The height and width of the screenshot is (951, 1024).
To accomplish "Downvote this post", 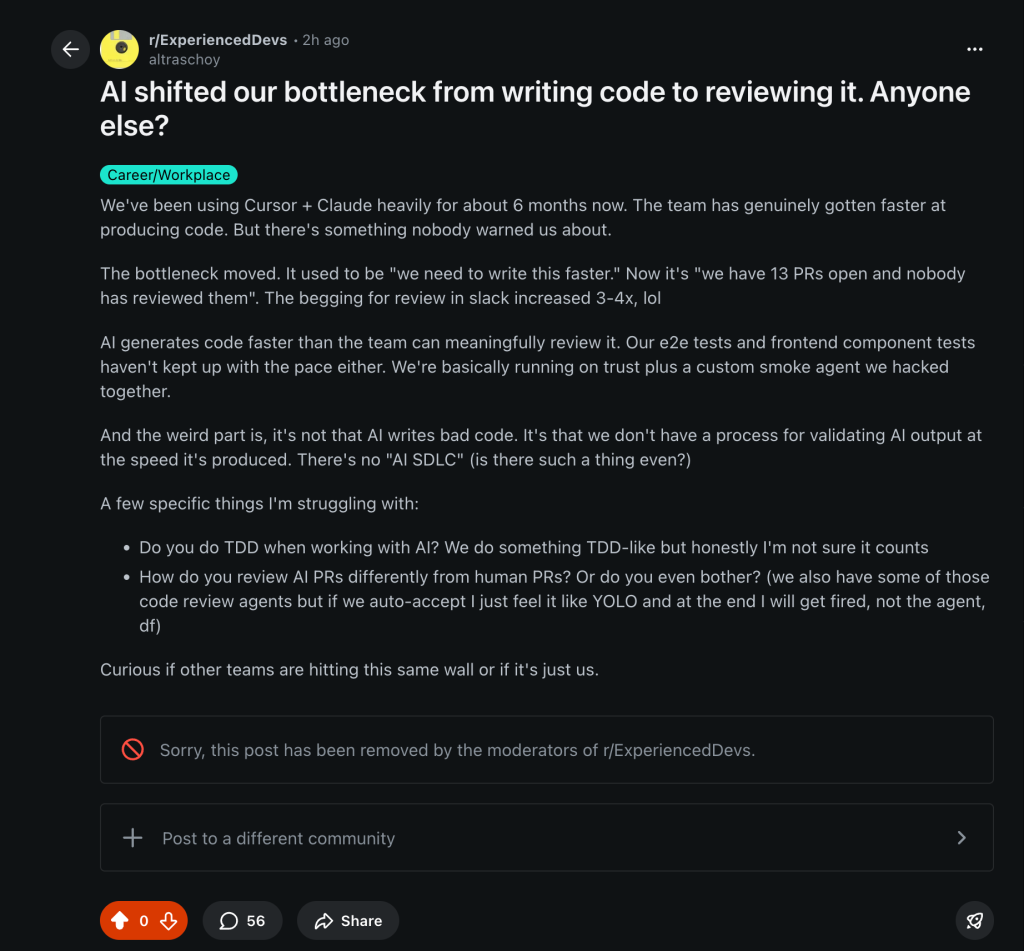I will pos(168,921).
